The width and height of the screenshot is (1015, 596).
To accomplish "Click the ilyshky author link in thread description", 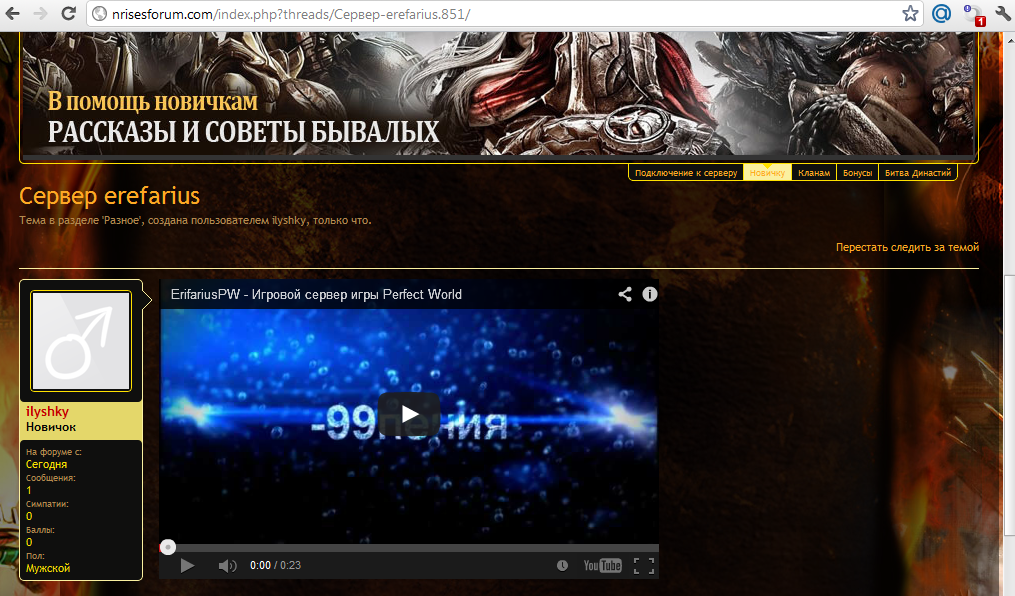I will pyautogui.click(x=289, y=221).
